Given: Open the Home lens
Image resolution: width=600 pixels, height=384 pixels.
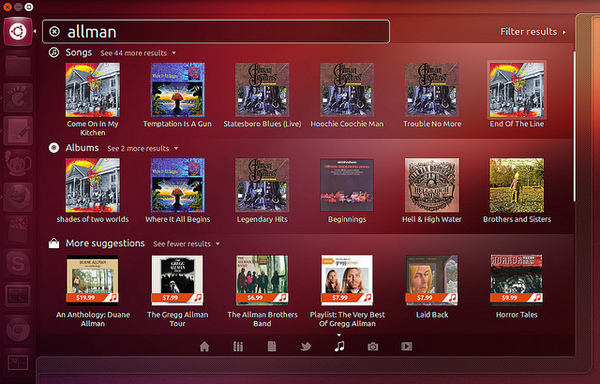Looking at the screenshot, I should pos(204,347).
